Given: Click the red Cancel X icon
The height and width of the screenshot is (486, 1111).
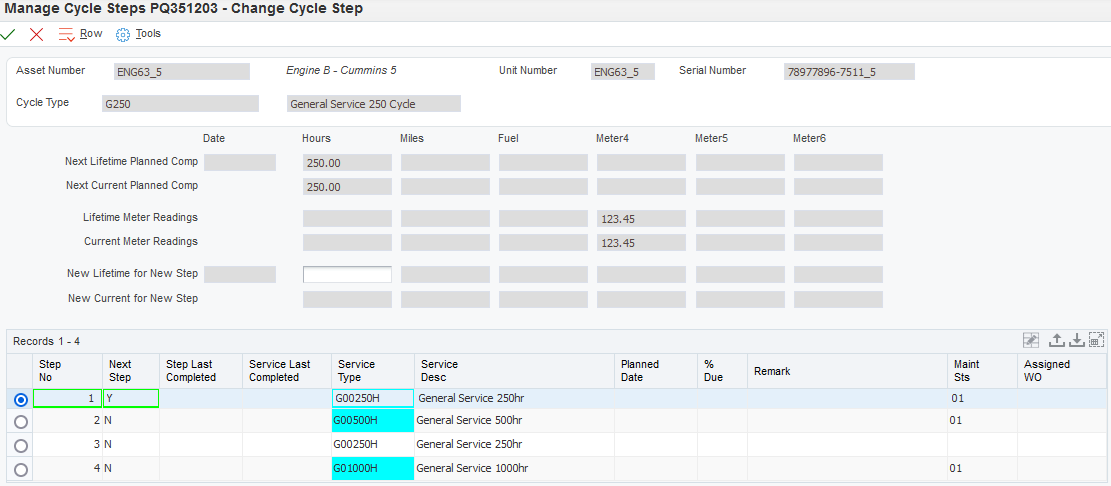Looking at the screenshot, I should [x=37, y=34].
